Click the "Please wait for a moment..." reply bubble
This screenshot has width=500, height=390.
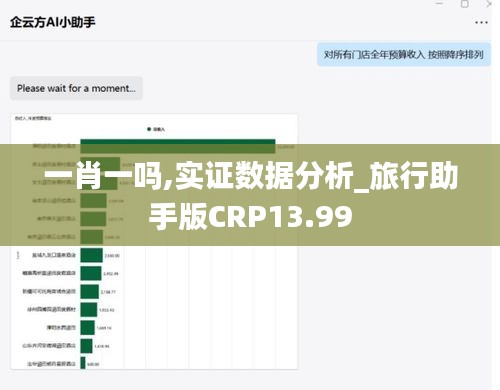pos(76,88)
